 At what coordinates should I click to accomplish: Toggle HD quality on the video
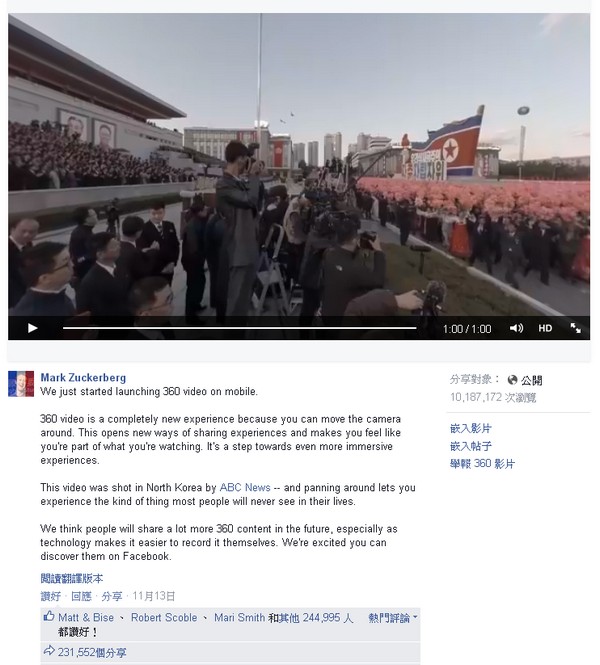545,328
